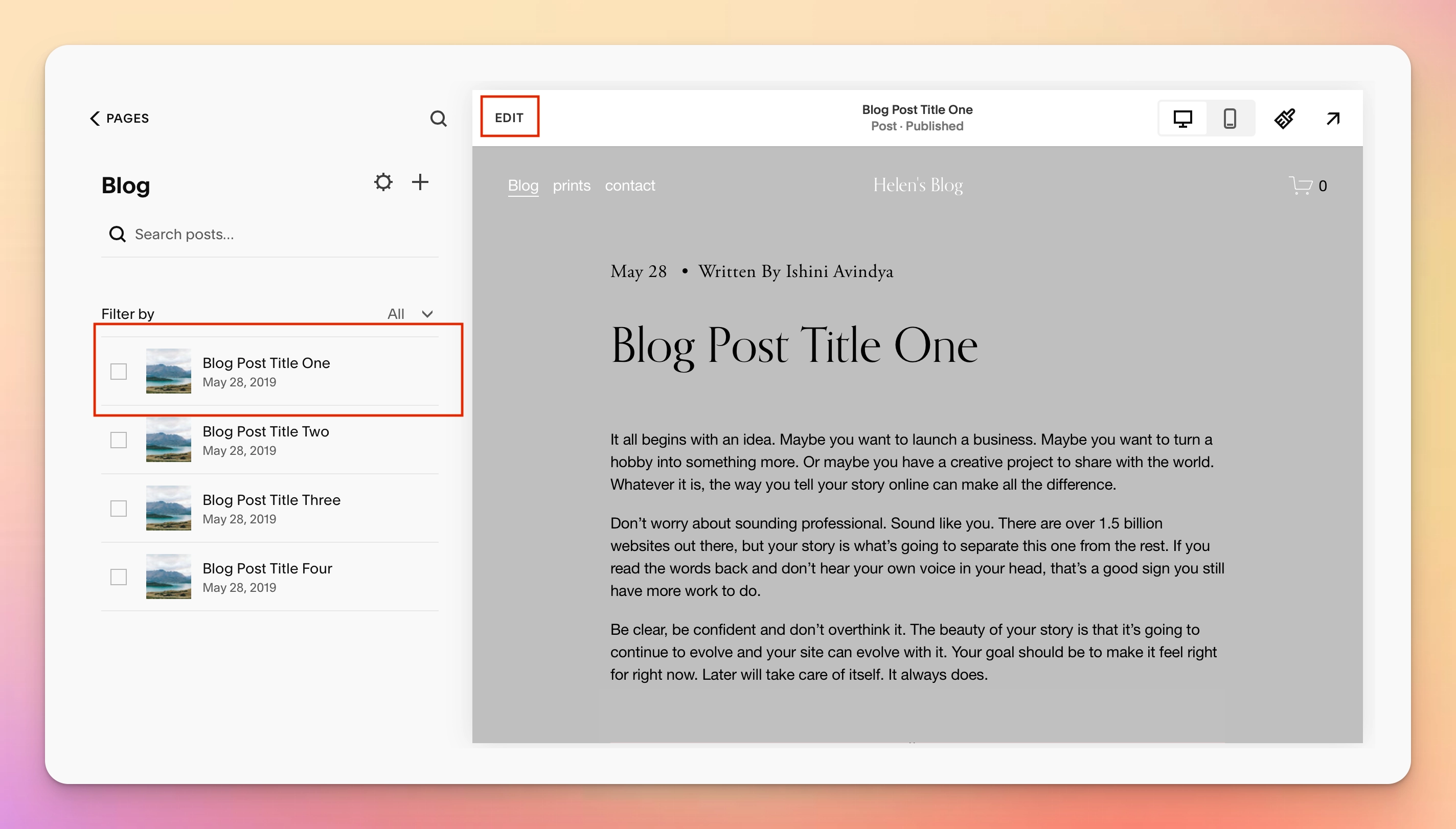Open the Blog nav link in preview
This screenshot has height=829, width=1456.
pyautogui.click(x=522, y=186)
